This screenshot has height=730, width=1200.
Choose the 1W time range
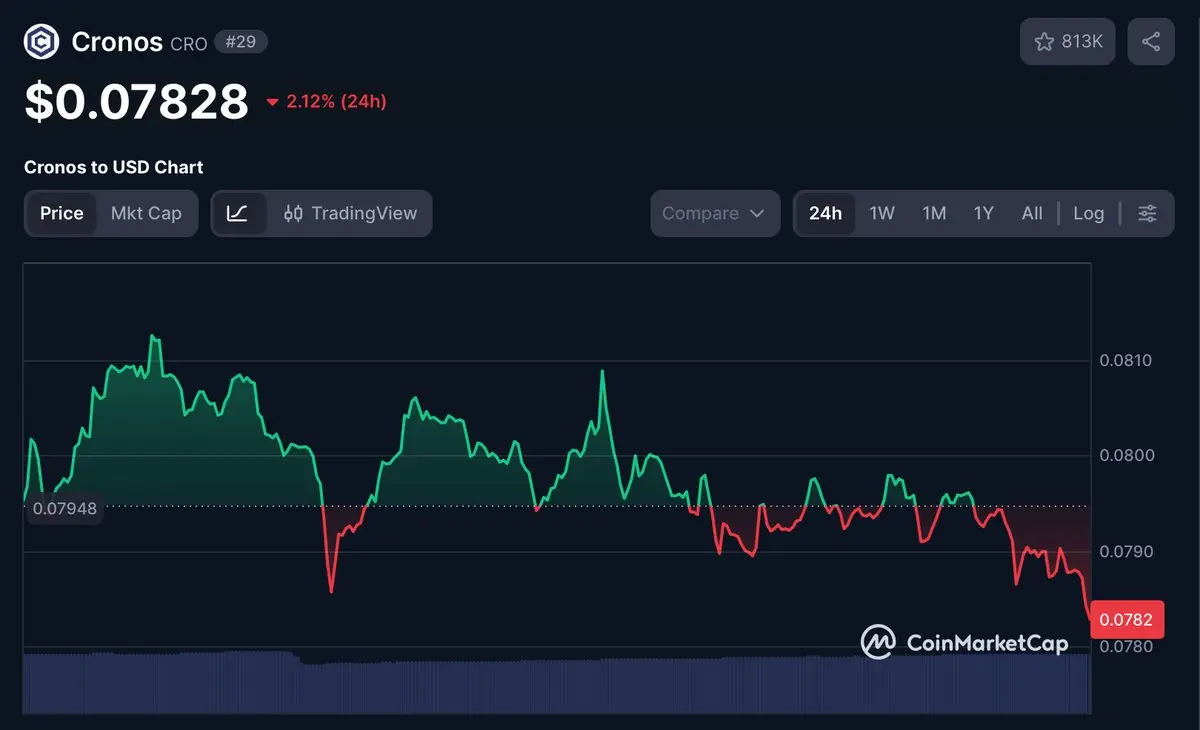tap(882, 213)
